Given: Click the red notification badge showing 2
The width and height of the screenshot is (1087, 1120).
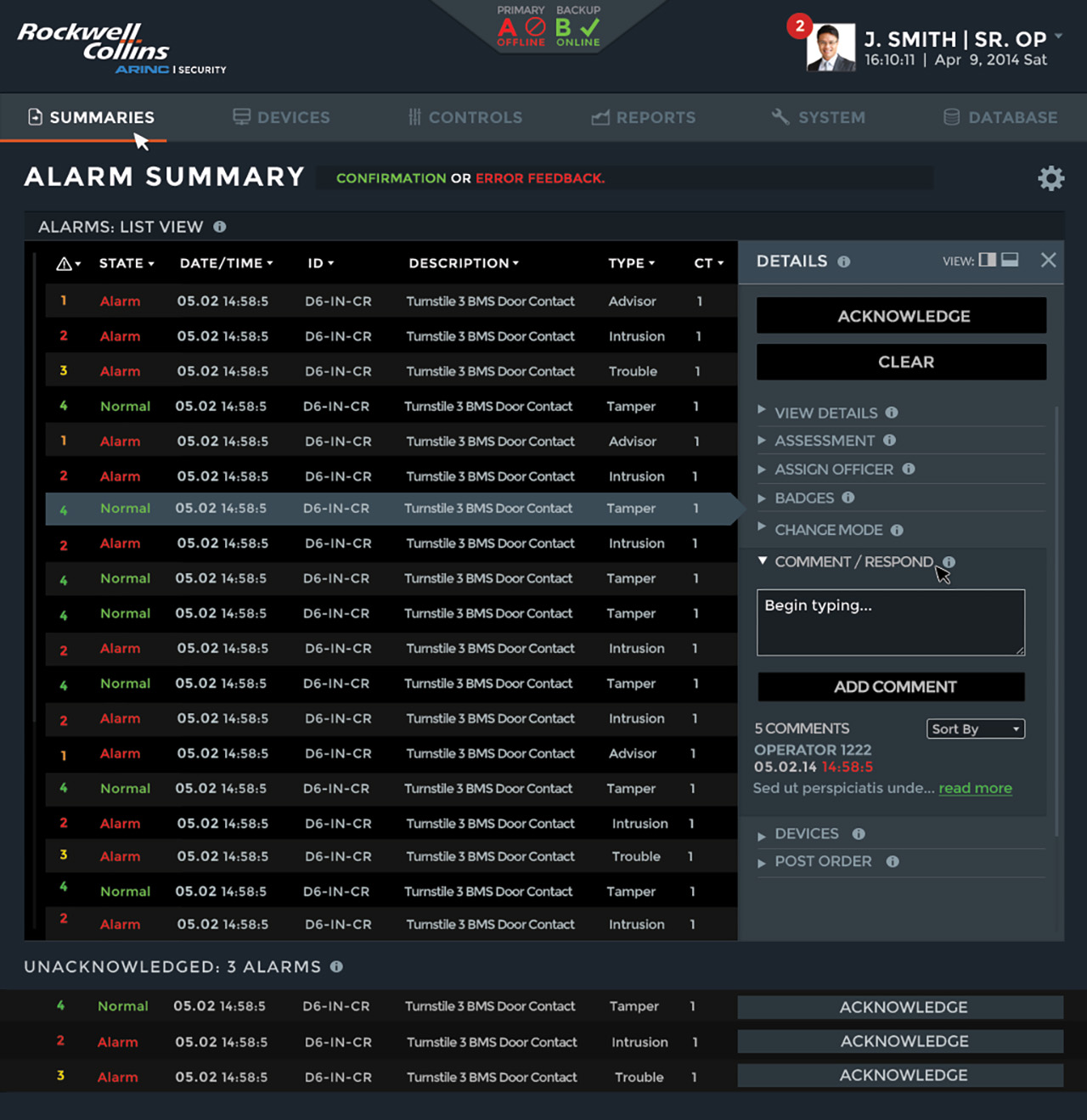Looking at the screenshot, I should tap(799, 26).
